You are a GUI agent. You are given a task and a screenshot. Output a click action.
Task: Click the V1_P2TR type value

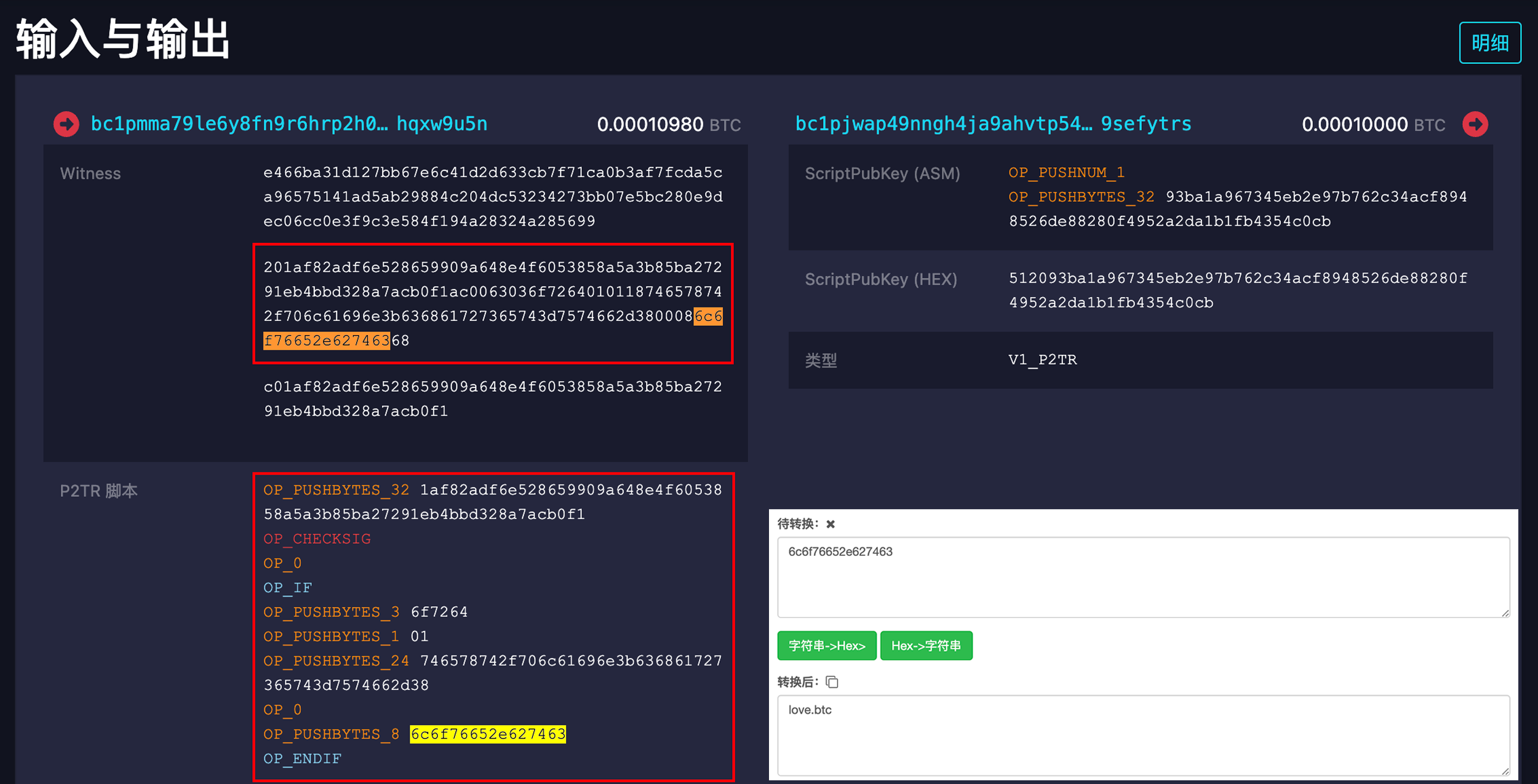tap(1042, 360)
